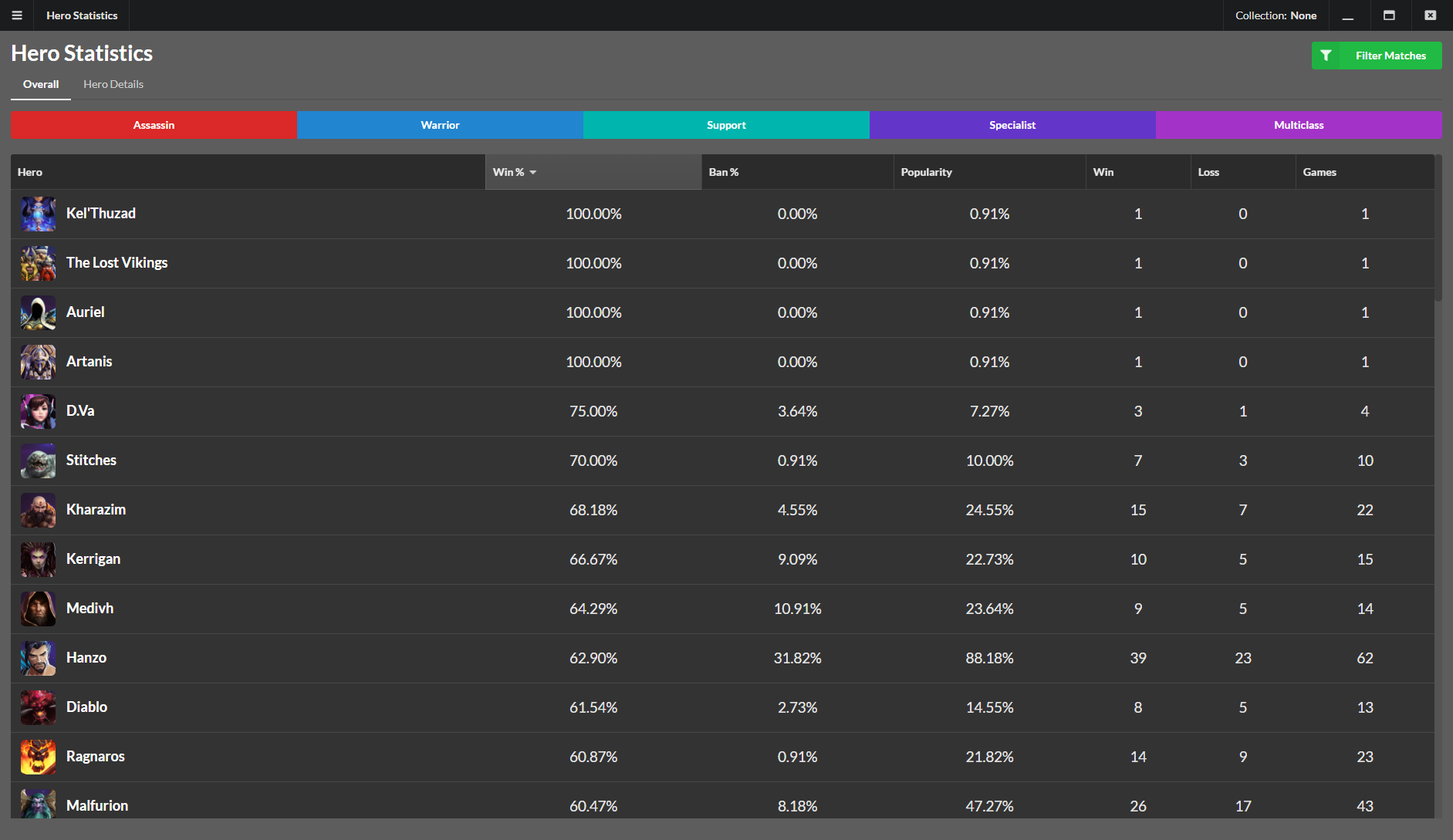Viewport: 1453px width, 840px height.
Task: Click the D.Va hero portrait
Action: coord(38,411)
